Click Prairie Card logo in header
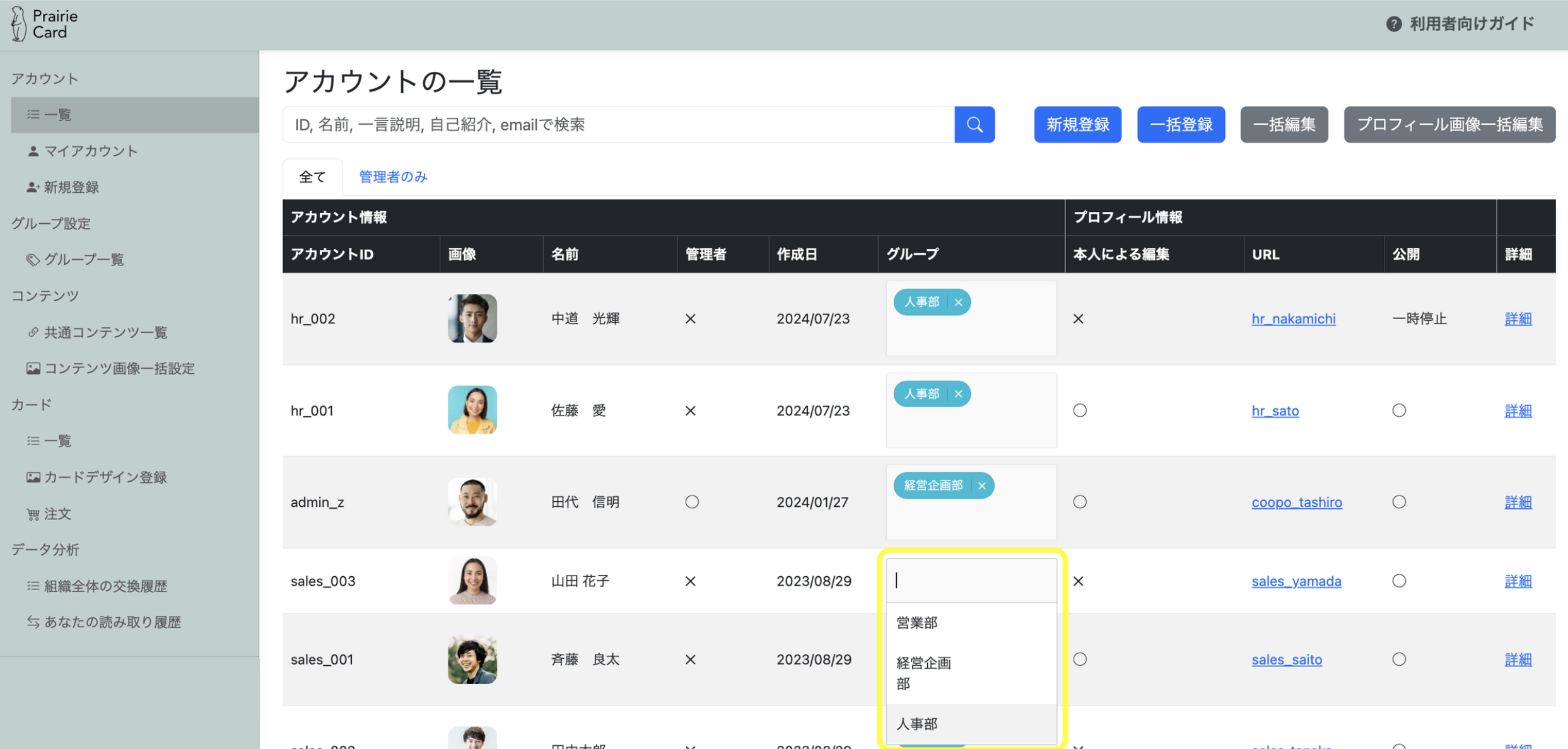1568x749 pixels. (44, 24)
